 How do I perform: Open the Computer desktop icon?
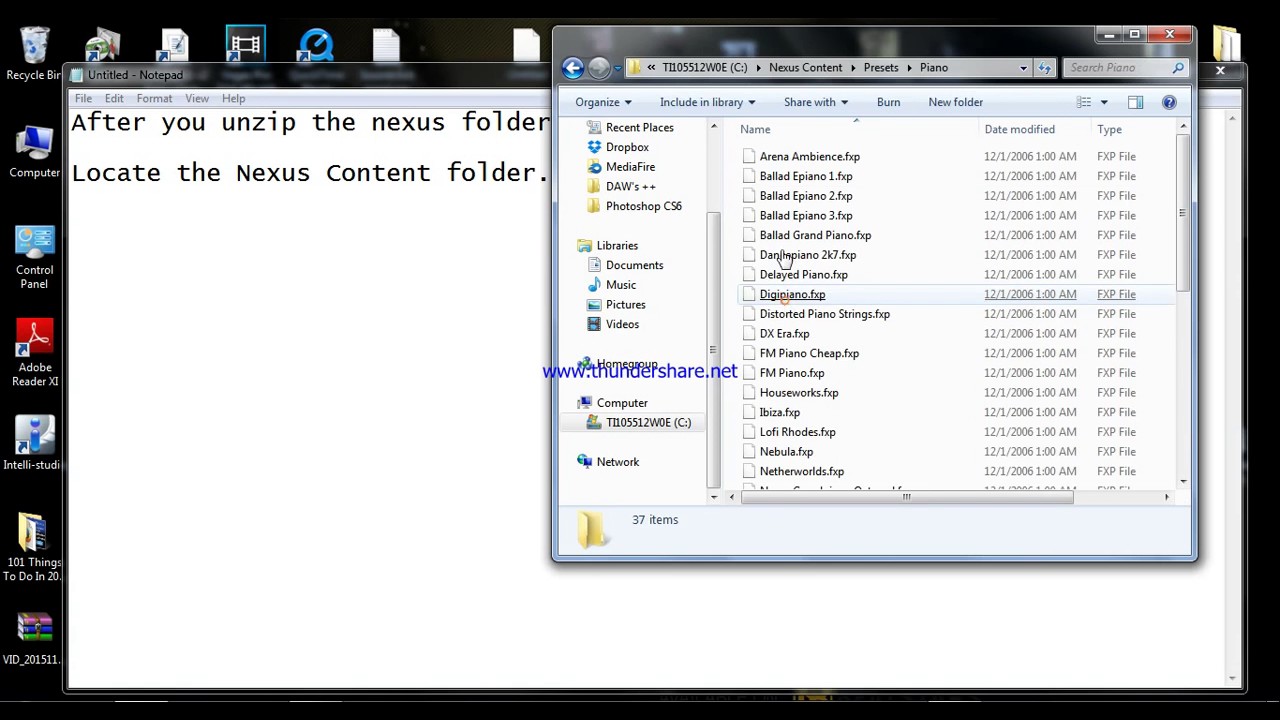pos(34,152)
